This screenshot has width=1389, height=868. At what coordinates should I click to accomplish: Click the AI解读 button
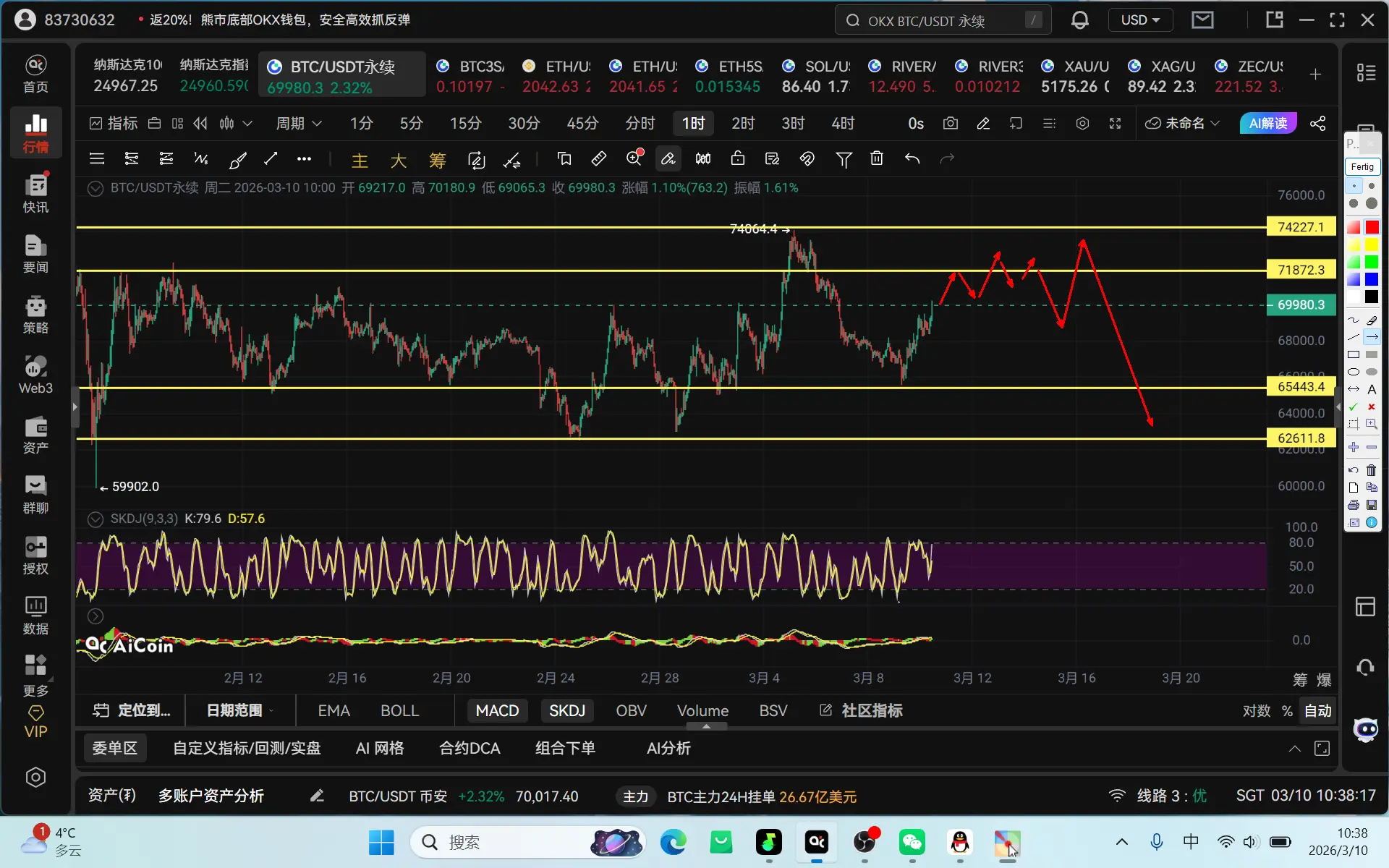tap(1267, 124)
